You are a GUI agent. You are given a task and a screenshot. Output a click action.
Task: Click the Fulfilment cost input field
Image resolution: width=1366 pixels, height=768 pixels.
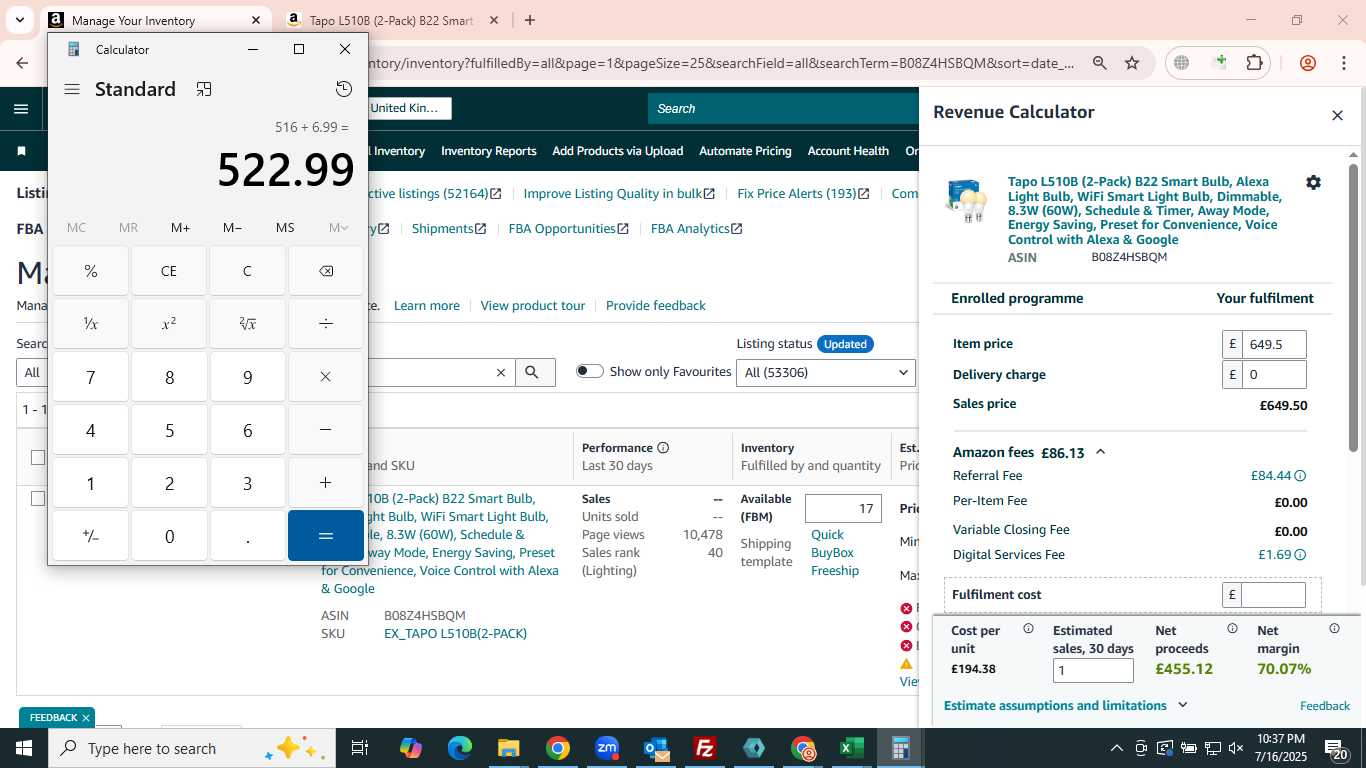click(1274, 595)
